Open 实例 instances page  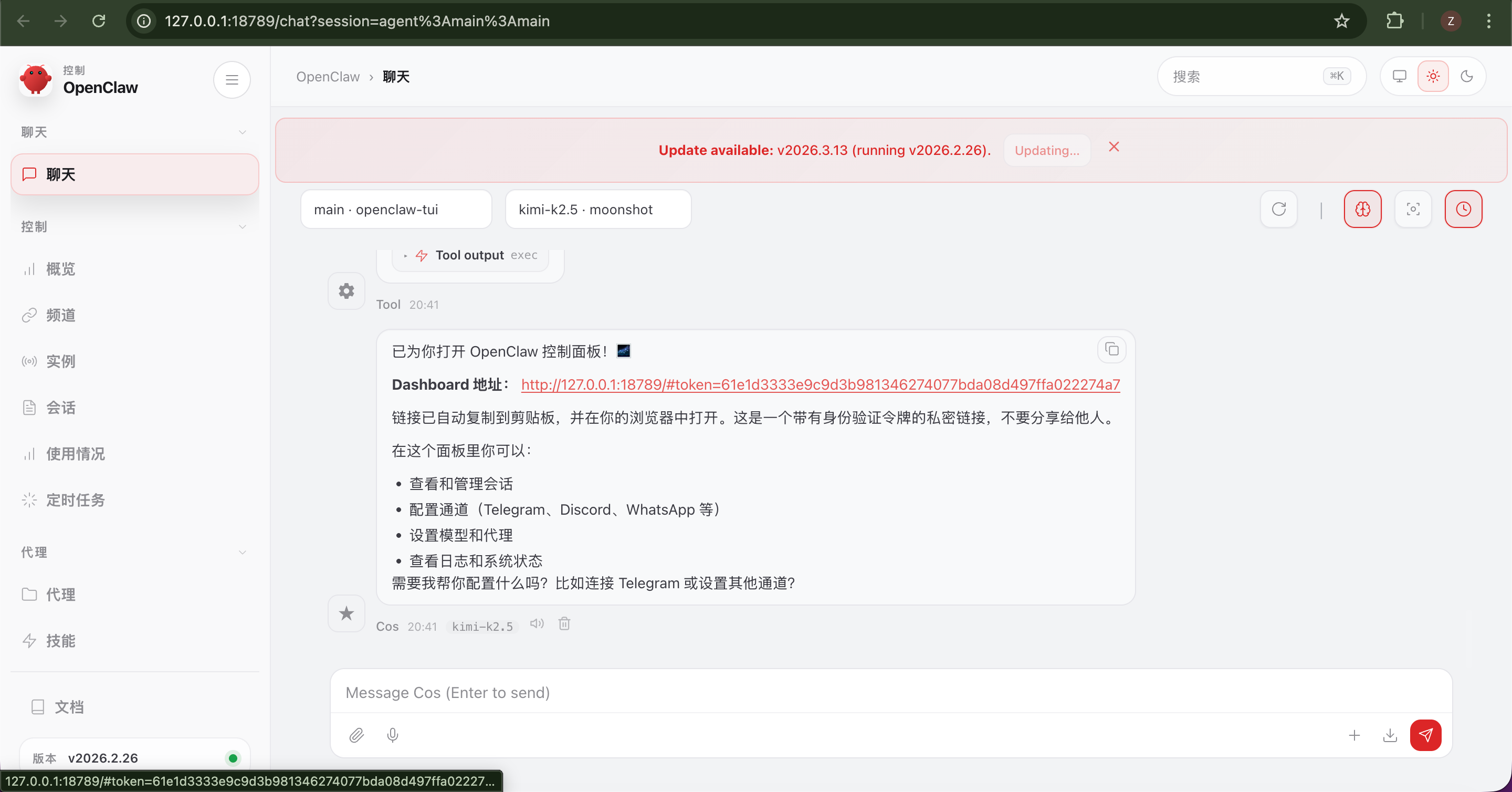(x=134, y=361)
